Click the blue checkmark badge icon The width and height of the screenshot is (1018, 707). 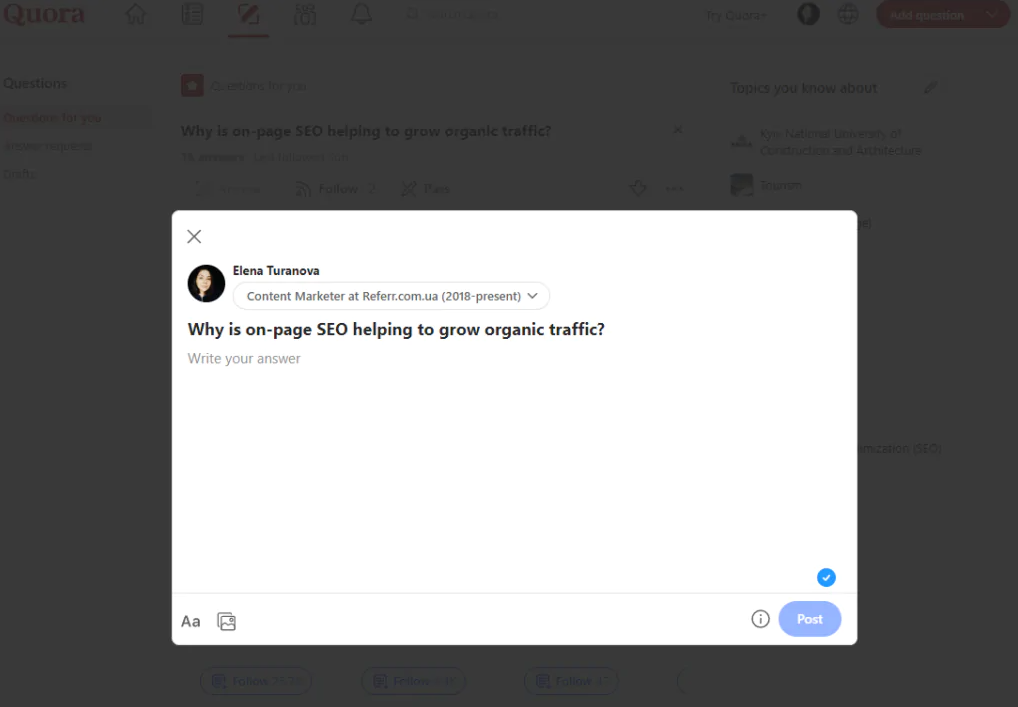pos(826,577)
